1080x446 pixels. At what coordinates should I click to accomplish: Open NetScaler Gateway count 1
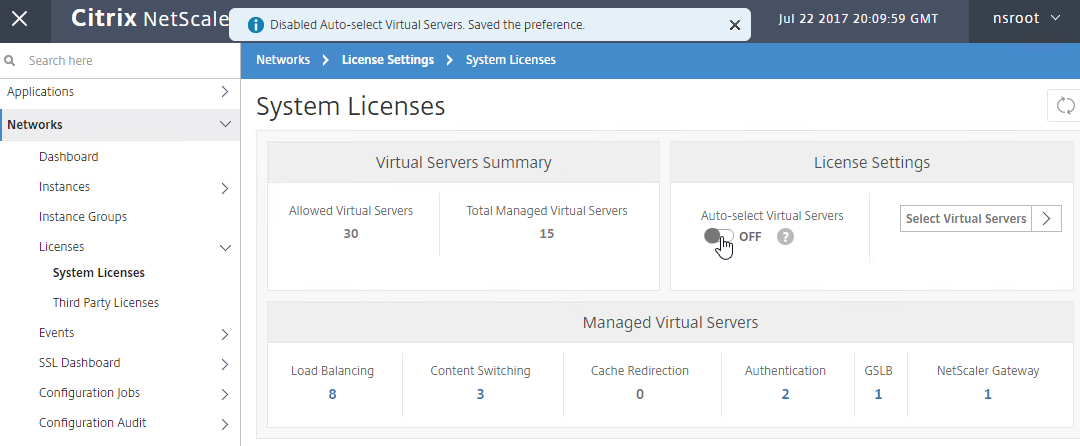[x=988, y=394]
